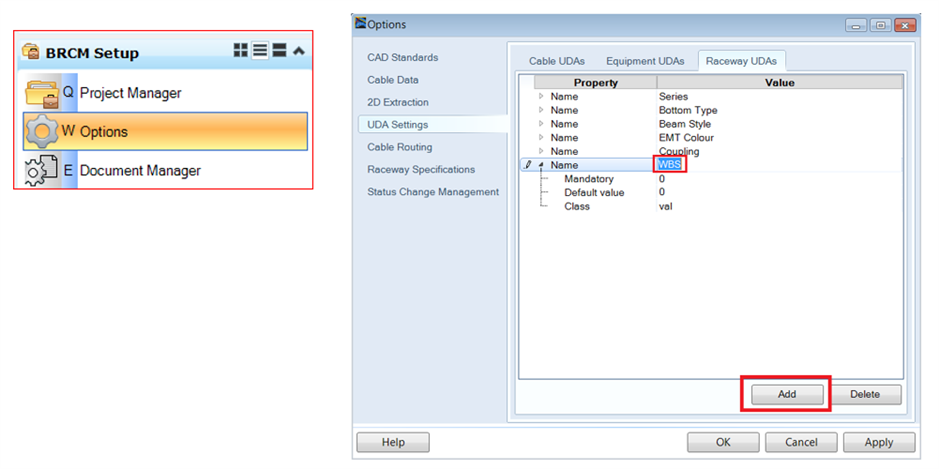Select CAD Standards category
The width and height of the screenshot is (939, 469).
402,58
